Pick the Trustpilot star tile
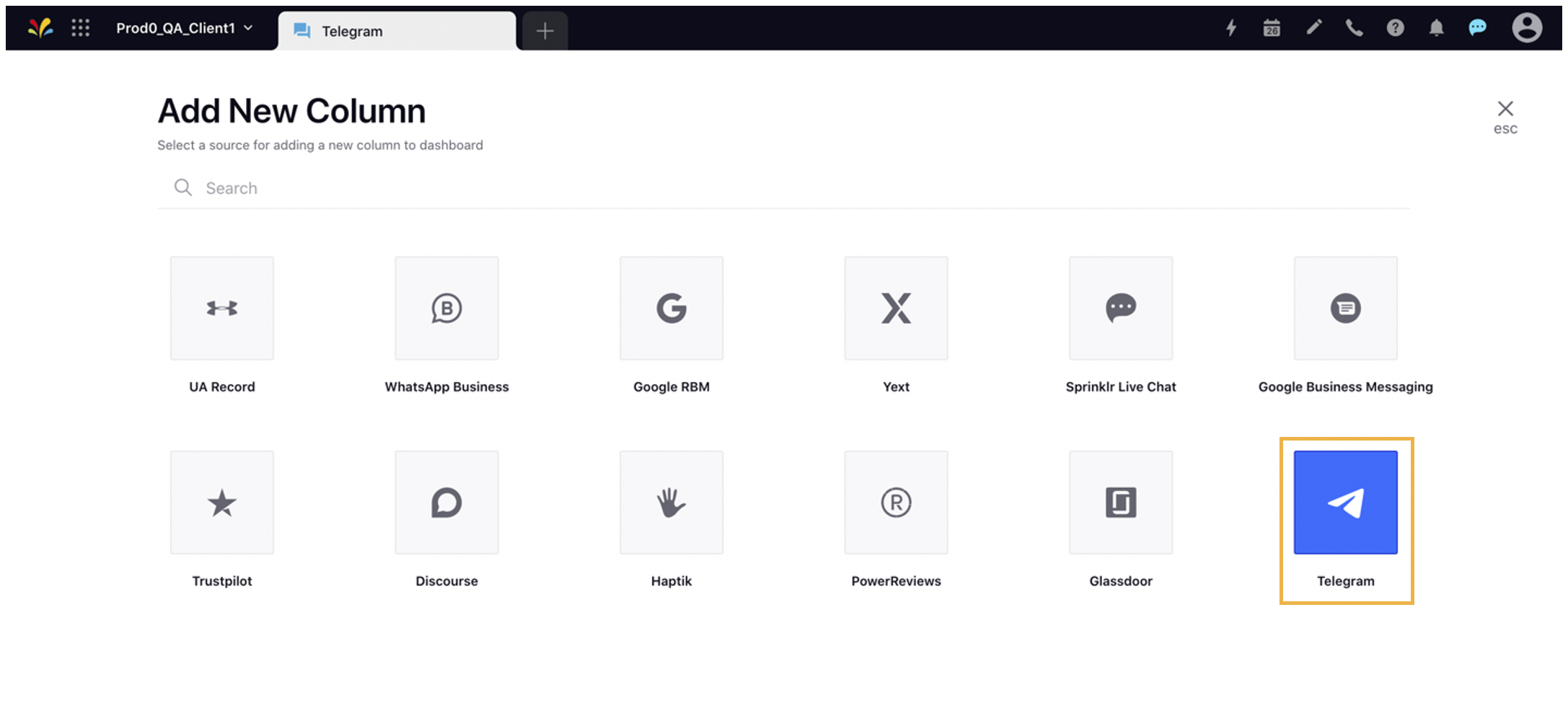This screenshot has height=721, width=1568. (222, 503)
